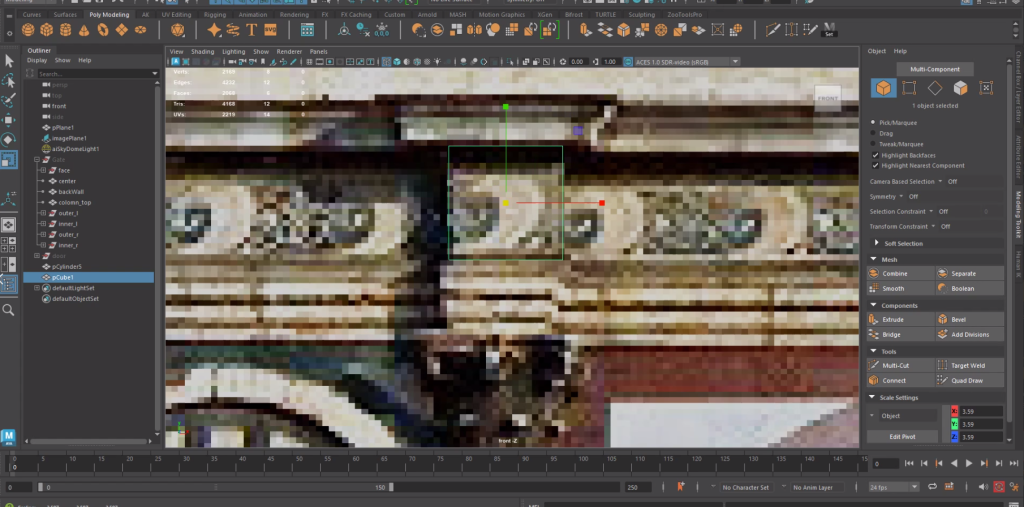The height and width of the screenshot is (507, 1024).
Task: Choose Face selection mode in Modeling Toolkit
Action: (960, 88)
